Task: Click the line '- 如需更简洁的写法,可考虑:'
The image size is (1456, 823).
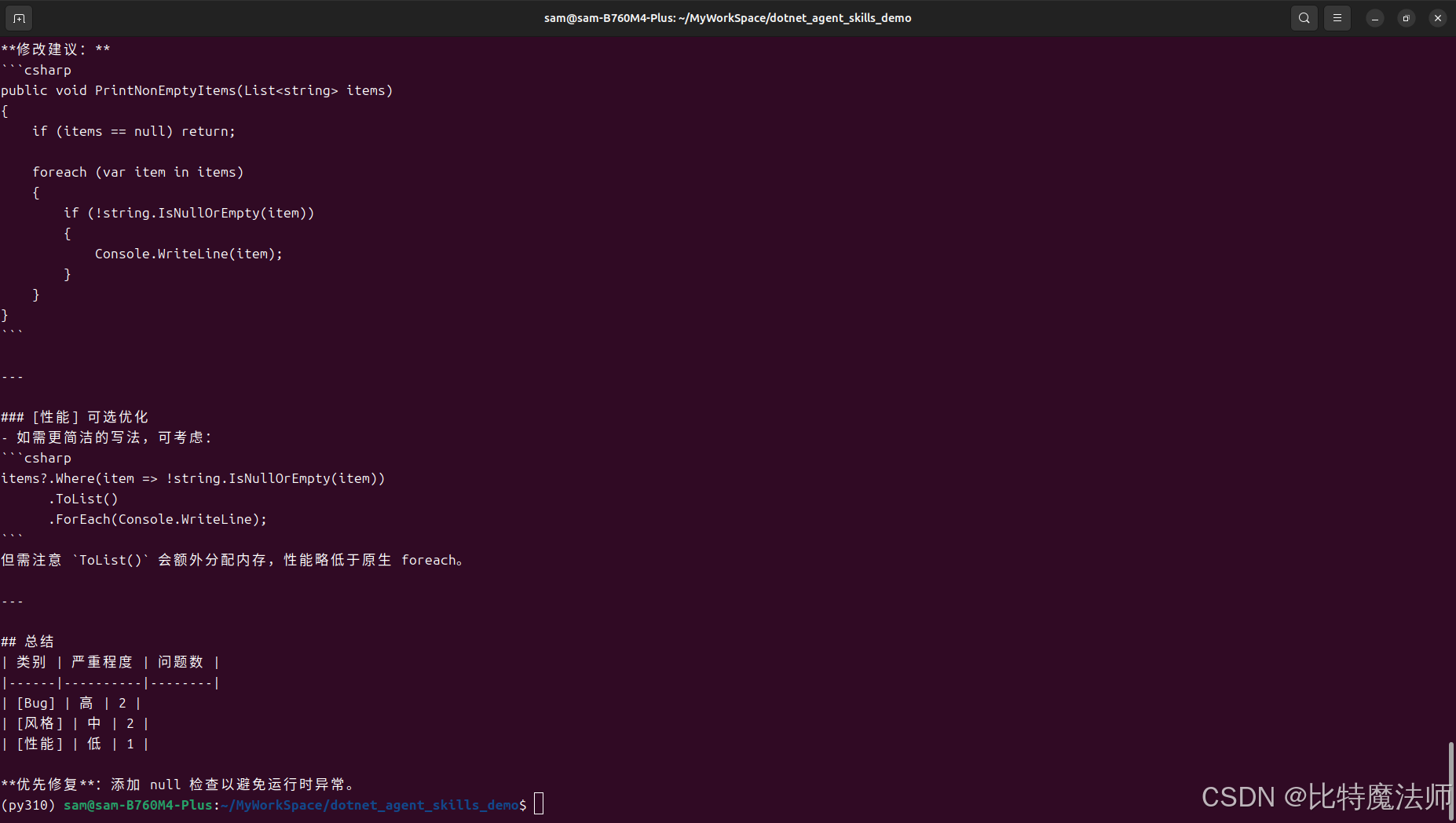Action: (106, 437)
